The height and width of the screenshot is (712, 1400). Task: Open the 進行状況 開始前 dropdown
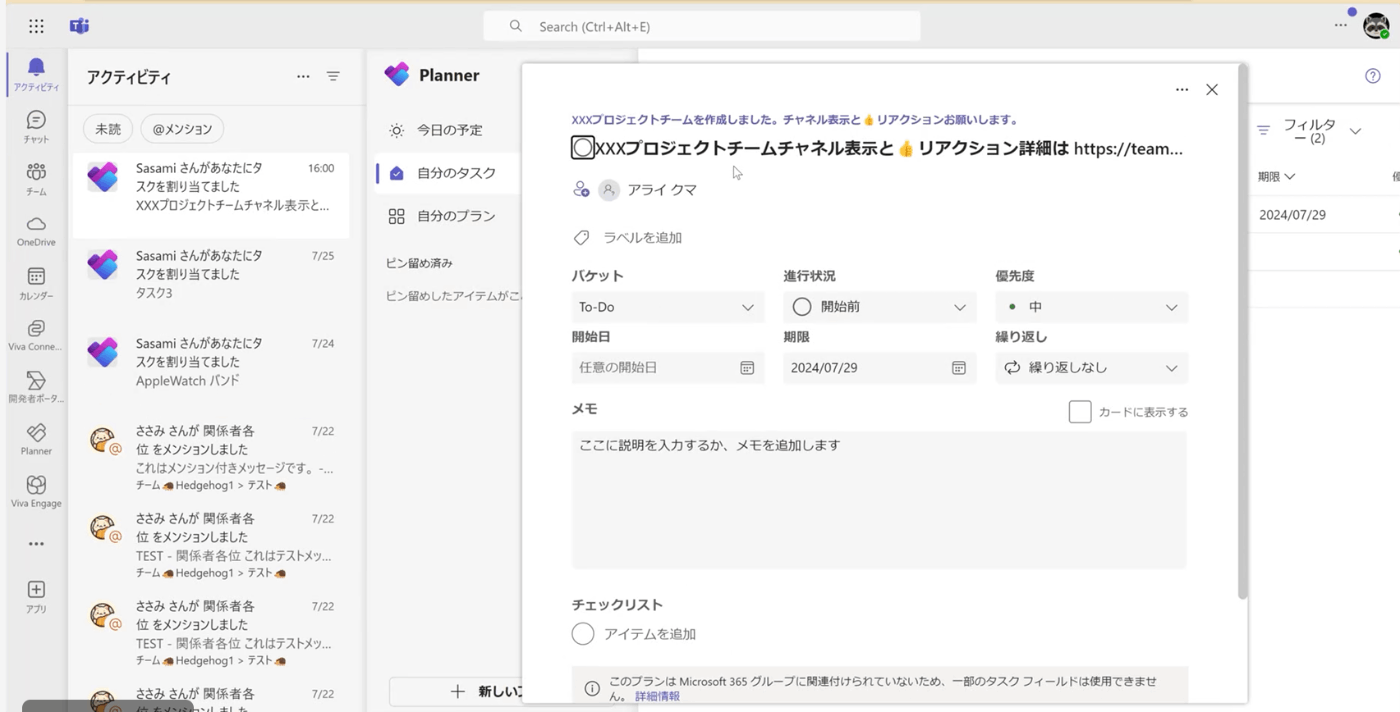(x=880, y=307)
